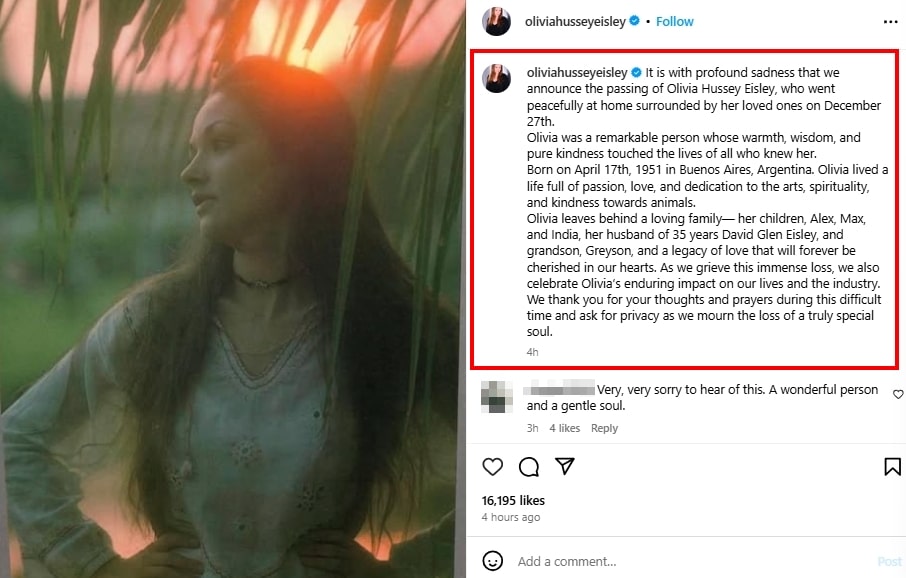
Task: Share the post via paper plane icon
Action: (x=565, y=466)
